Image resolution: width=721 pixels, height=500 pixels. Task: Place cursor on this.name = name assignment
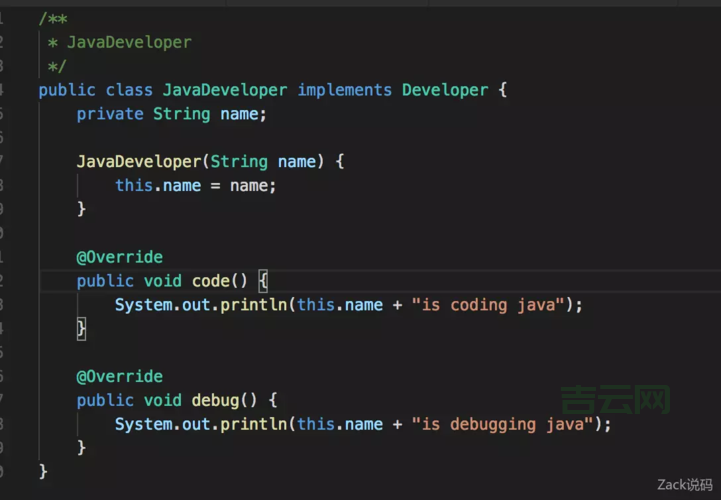click(195, 185)
